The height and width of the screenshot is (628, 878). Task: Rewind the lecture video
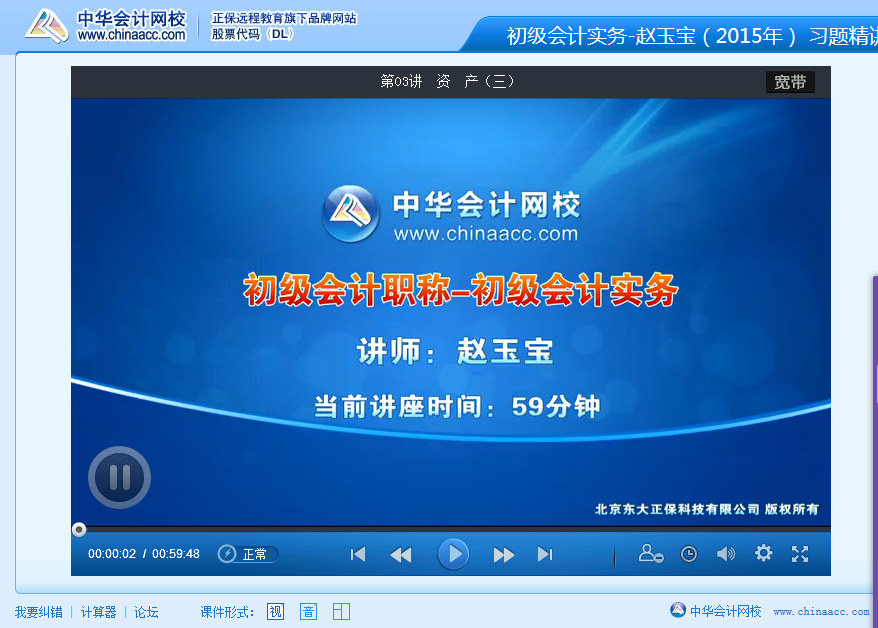click(401, 554)
